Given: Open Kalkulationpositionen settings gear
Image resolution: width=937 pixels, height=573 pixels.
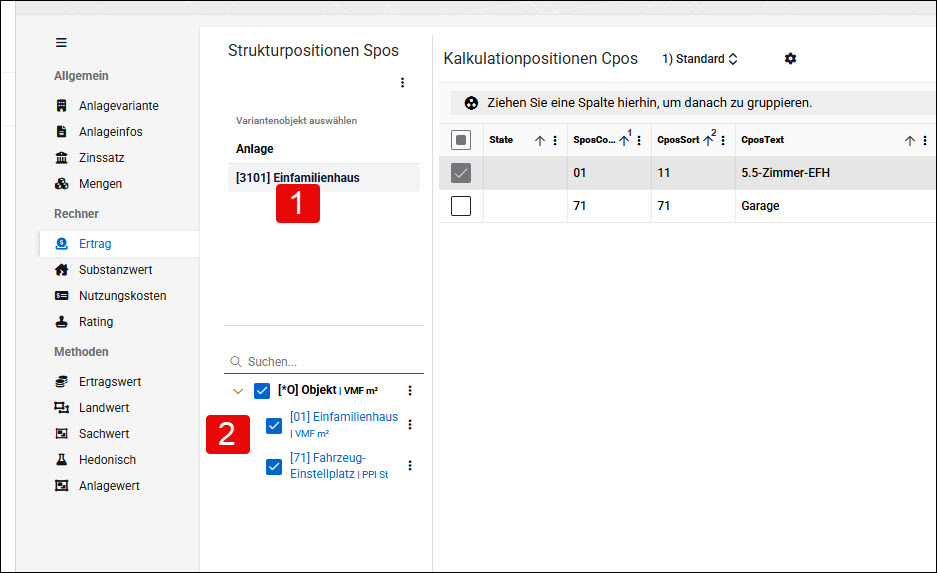Looking at the screenshot, I should 790,59.
